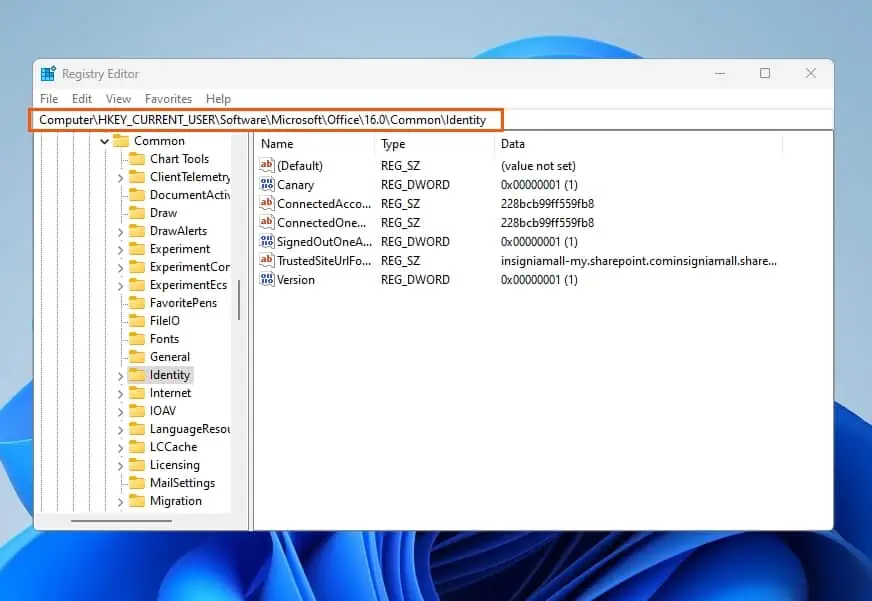
Task: Expand the MailSettings key
Action: pos(120,483)
